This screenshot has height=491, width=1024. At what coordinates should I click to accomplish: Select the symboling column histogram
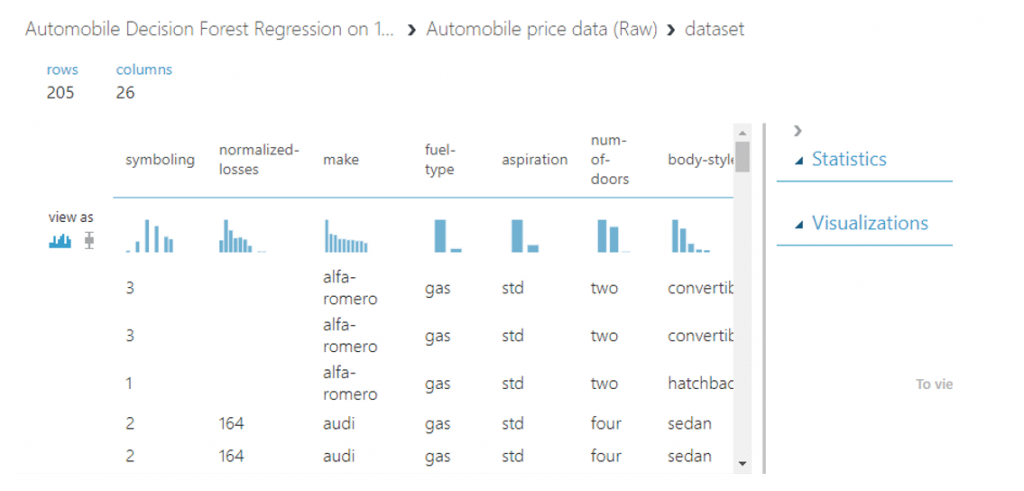click(x=150, y=236)
